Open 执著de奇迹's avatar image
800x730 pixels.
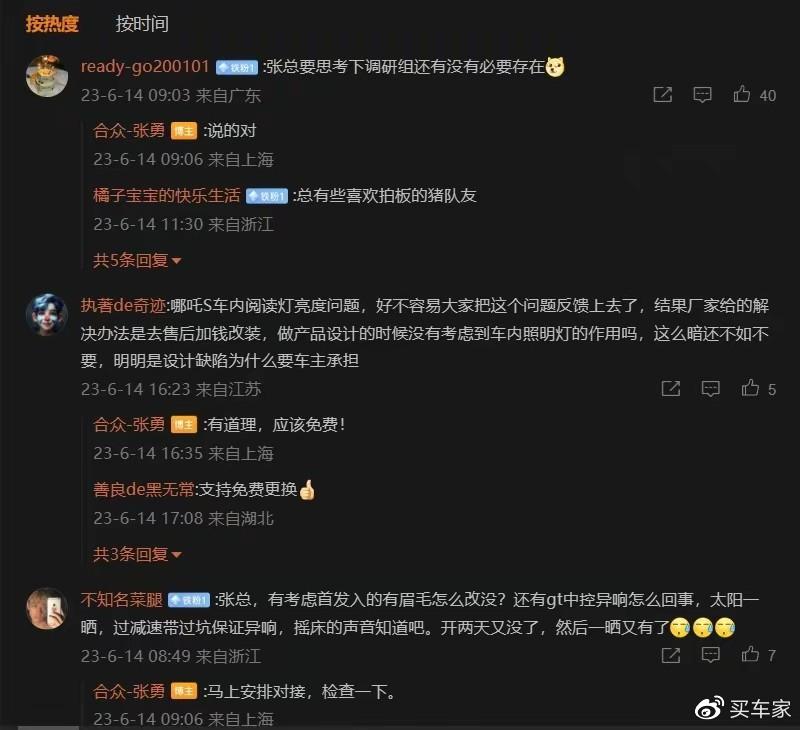tap(47, 314)
